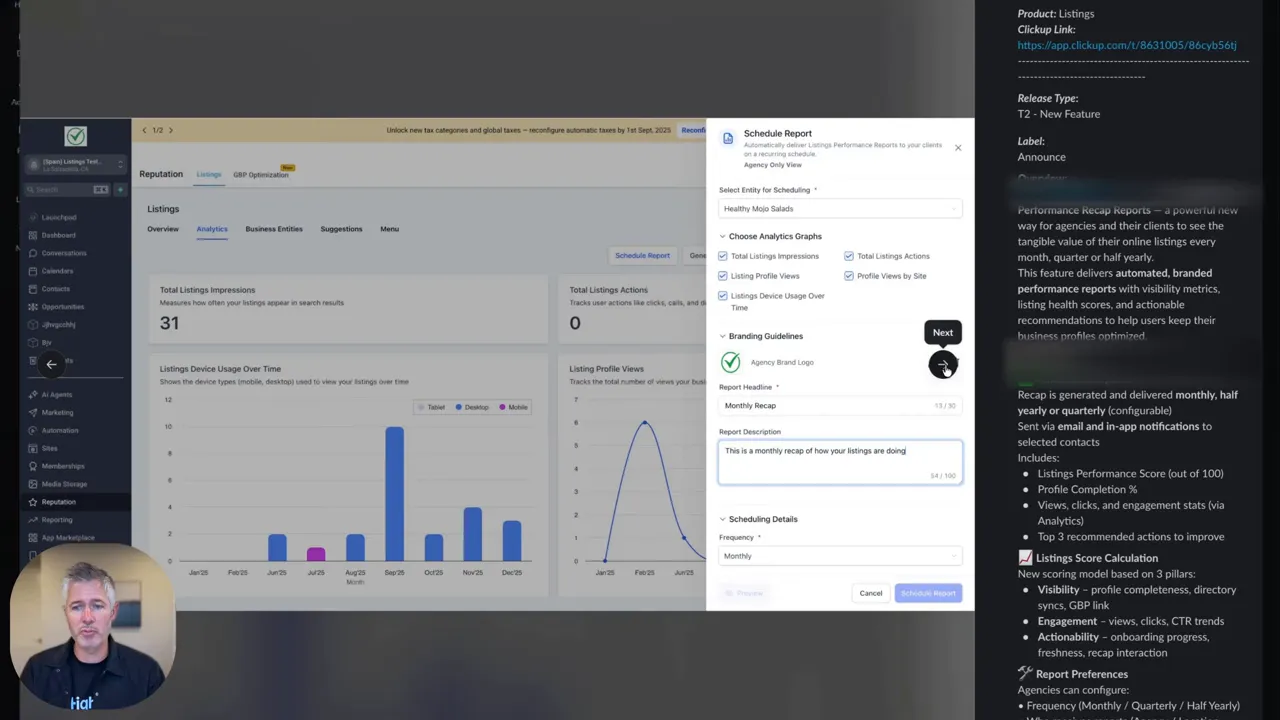
Task: Edit the Report Description text field
Action: click(x=840, y=462)
